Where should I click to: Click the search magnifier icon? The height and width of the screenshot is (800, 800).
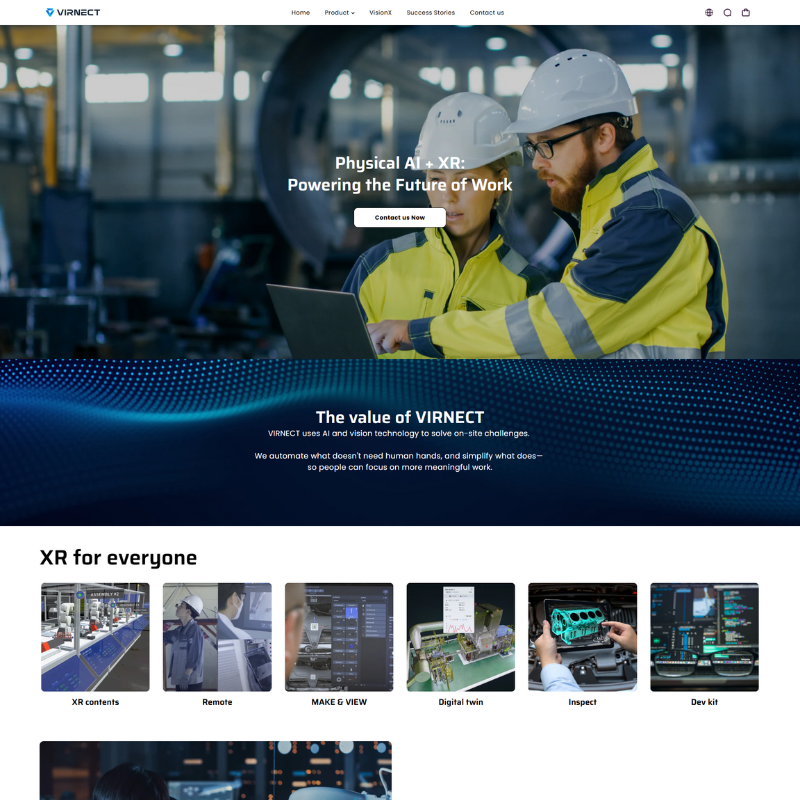(727, 13)
